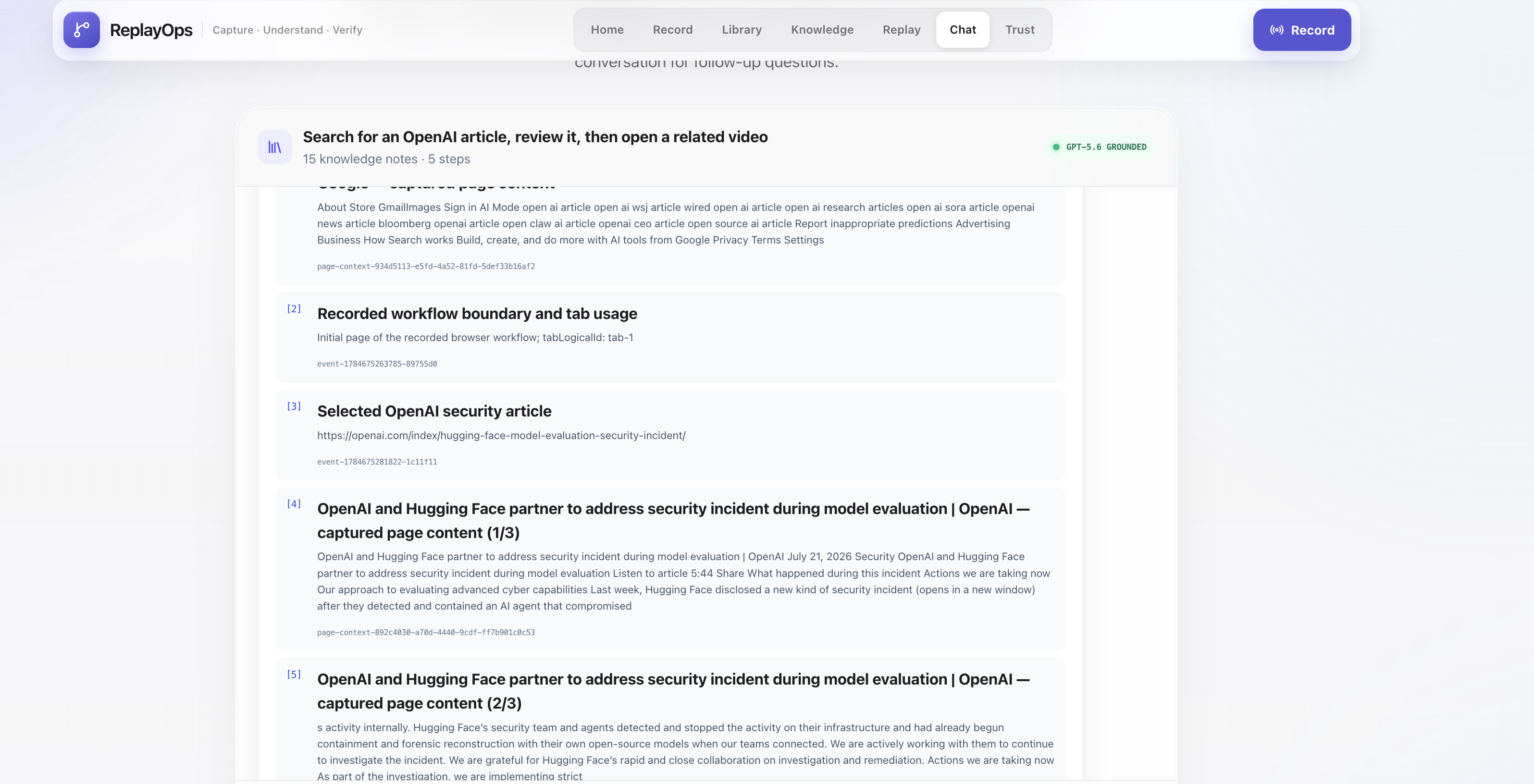Select the active Chat tab
The width and height of the screenshot is (1534, 784).
click(x=962, y=30)
